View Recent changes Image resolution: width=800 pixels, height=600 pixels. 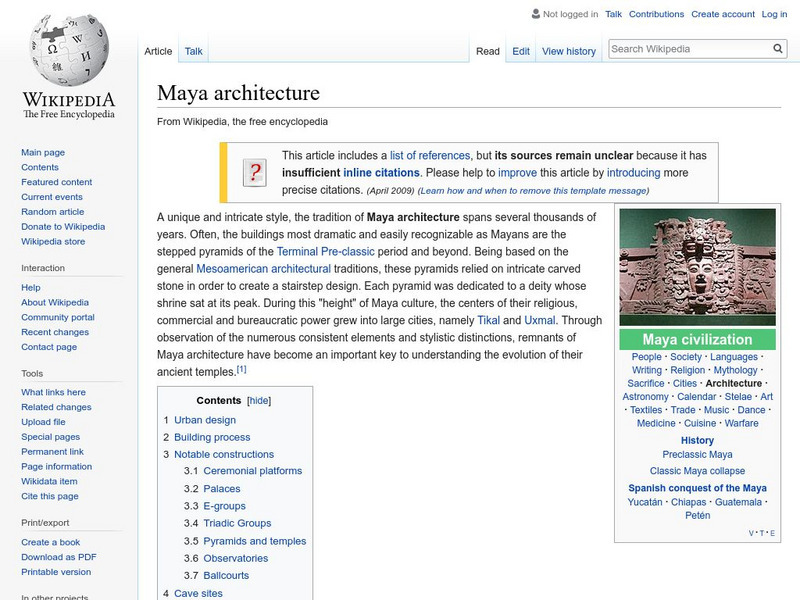tap(55, 332)
